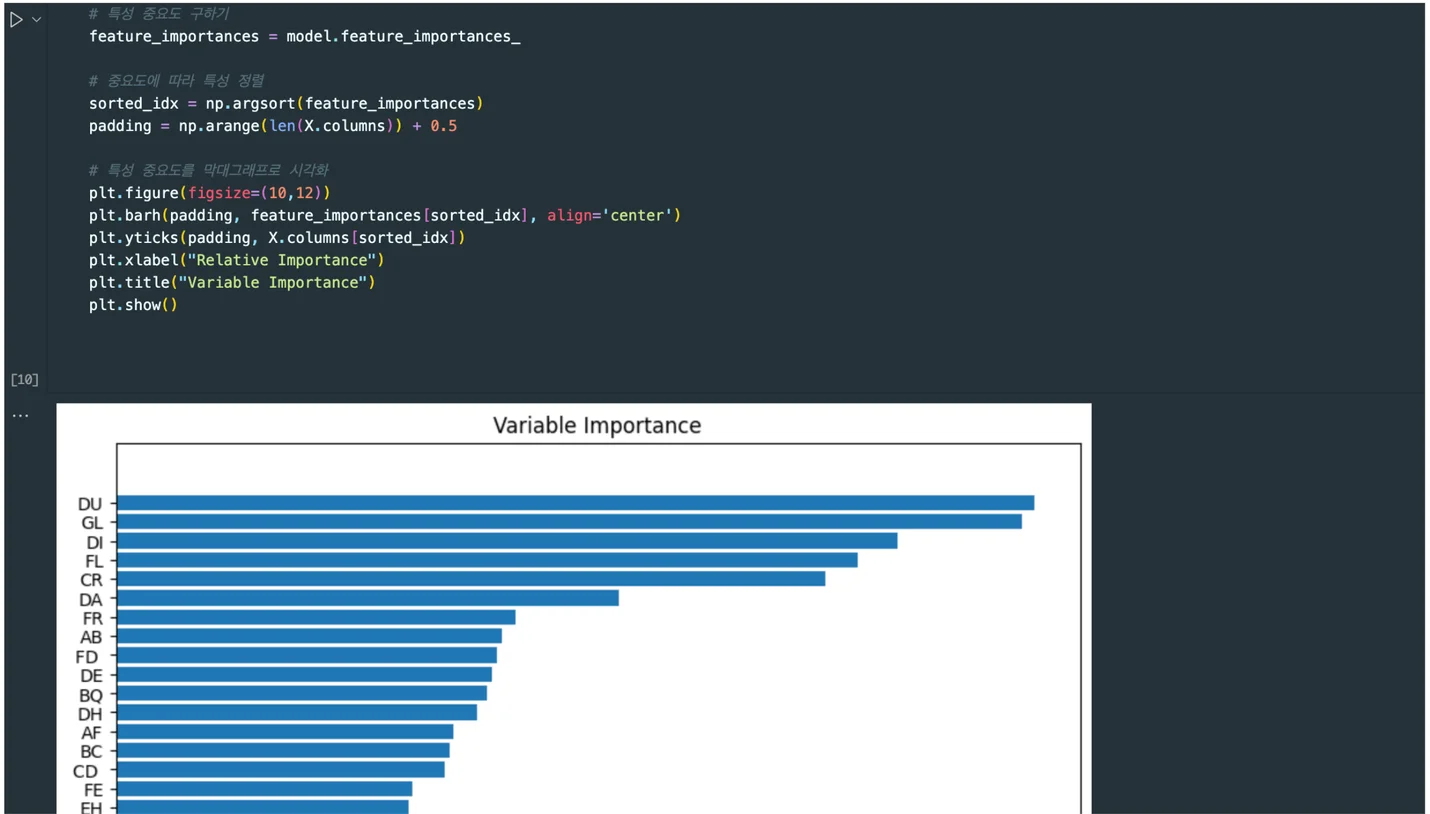Click the comment '# 중요도에 따라 특성 정렬'
Screen dimensions: 1430x814
pyautogui.click(x=176, y=81)
